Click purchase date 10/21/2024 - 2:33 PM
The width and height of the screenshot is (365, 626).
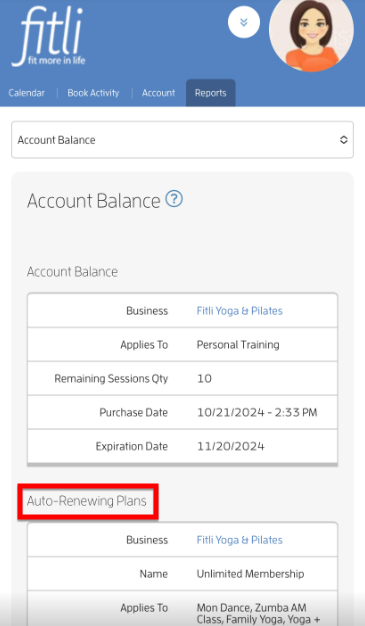click(x=257, y=412)
